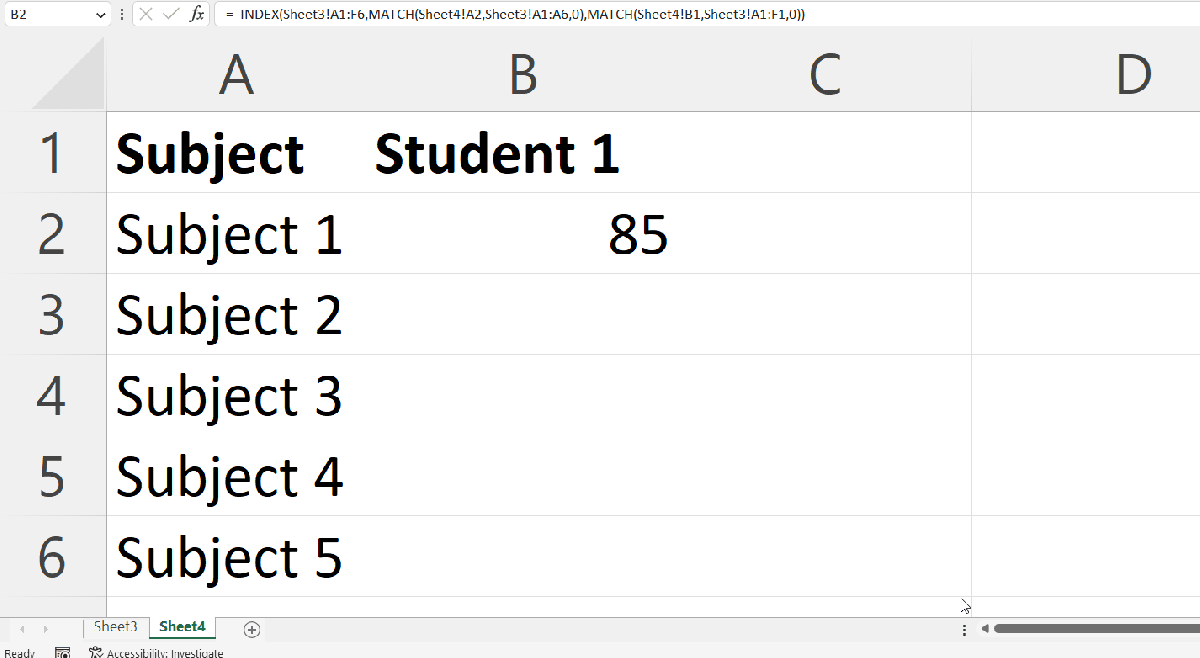Click the Subject 4 cell
The width and height of the screenshot is (1200, 658).
click(x=230, y=476)
